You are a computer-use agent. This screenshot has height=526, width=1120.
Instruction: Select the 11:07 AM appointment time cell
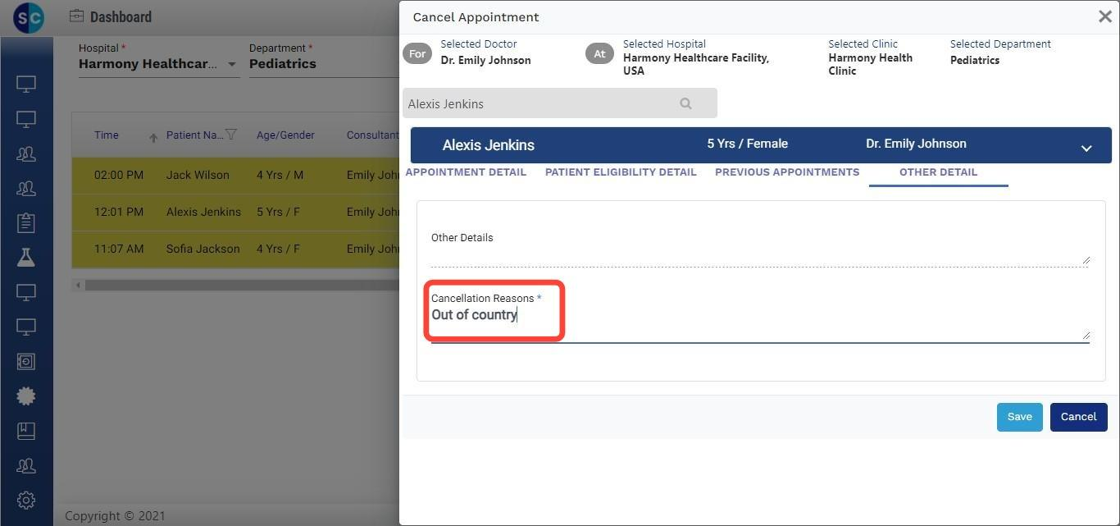119,249
